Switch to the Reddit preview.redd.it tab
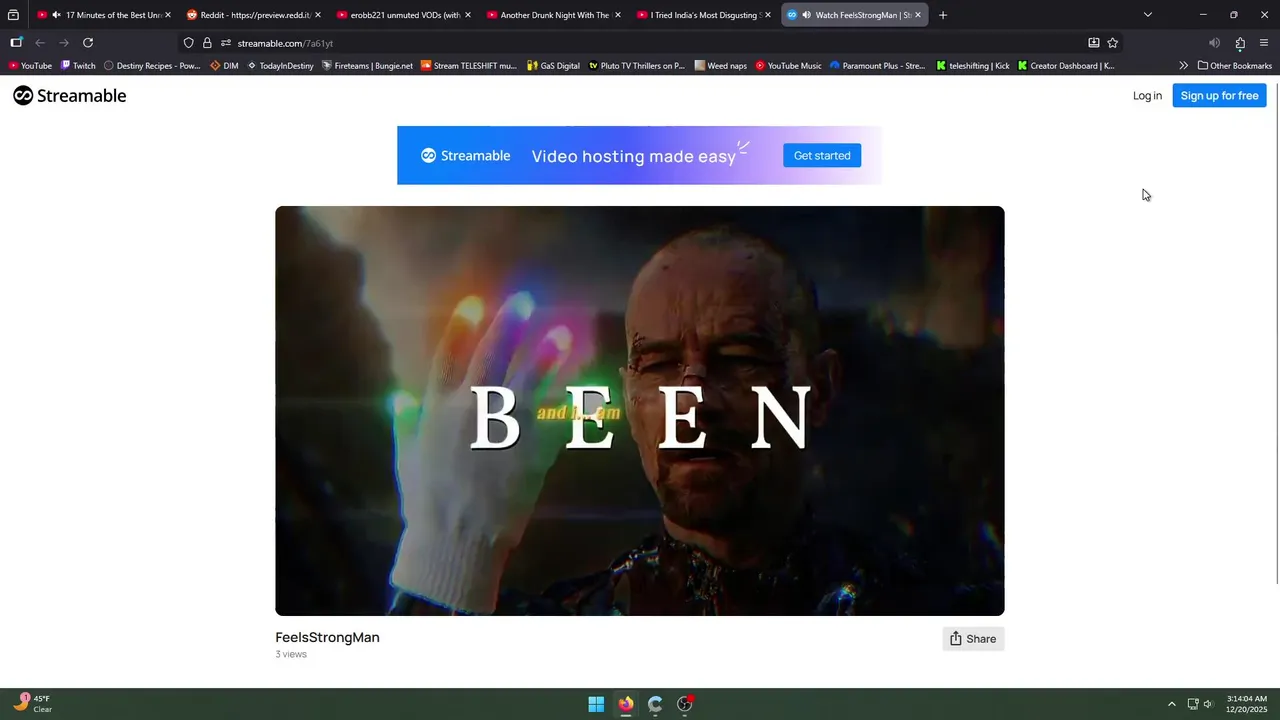 pyautogui.click(x=255, y=15)
